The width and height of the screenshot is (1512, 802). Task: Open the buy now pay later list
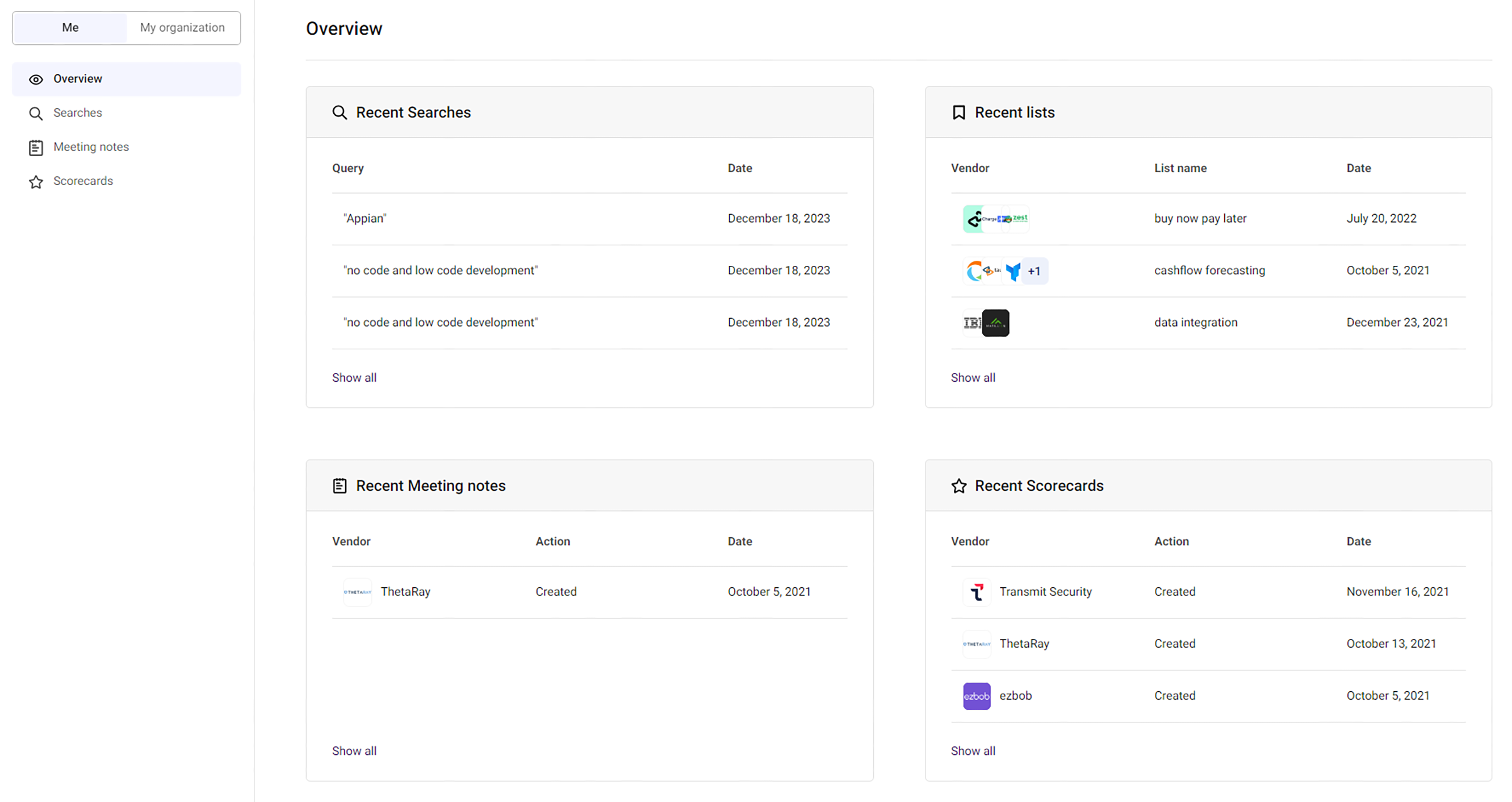[1200, 218]
